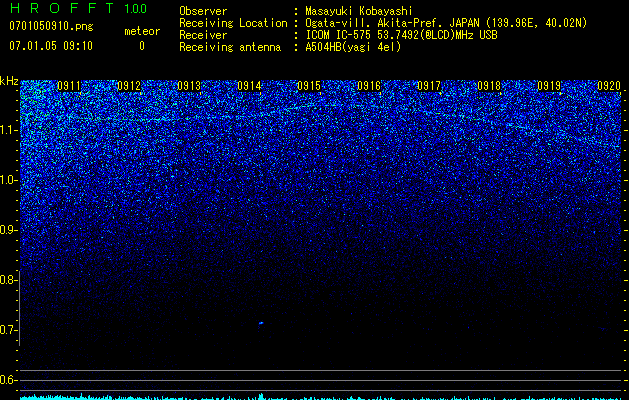This screenshot has height=400, width=629.
Task: Click the 0914 time marker
Action: pos(249,86)
